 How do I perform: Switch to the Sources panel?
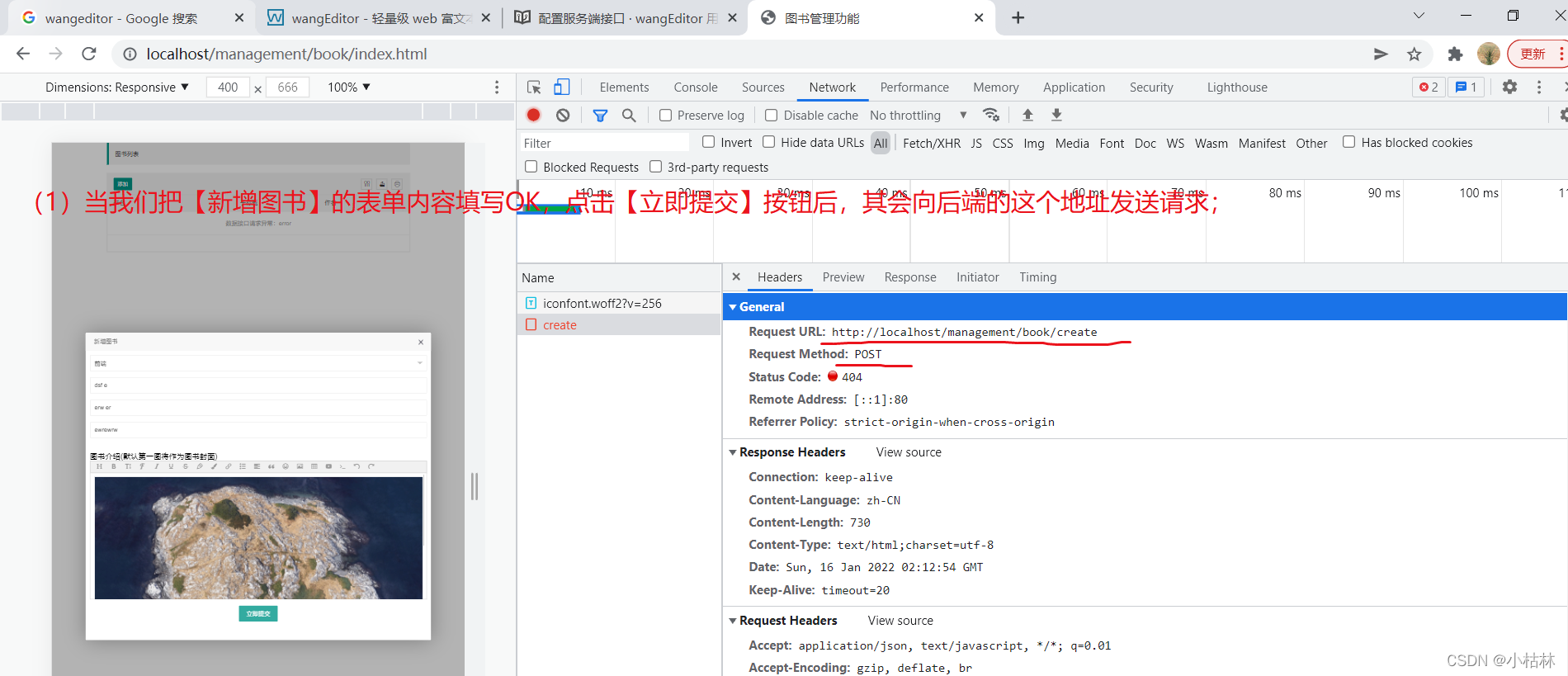763,87
